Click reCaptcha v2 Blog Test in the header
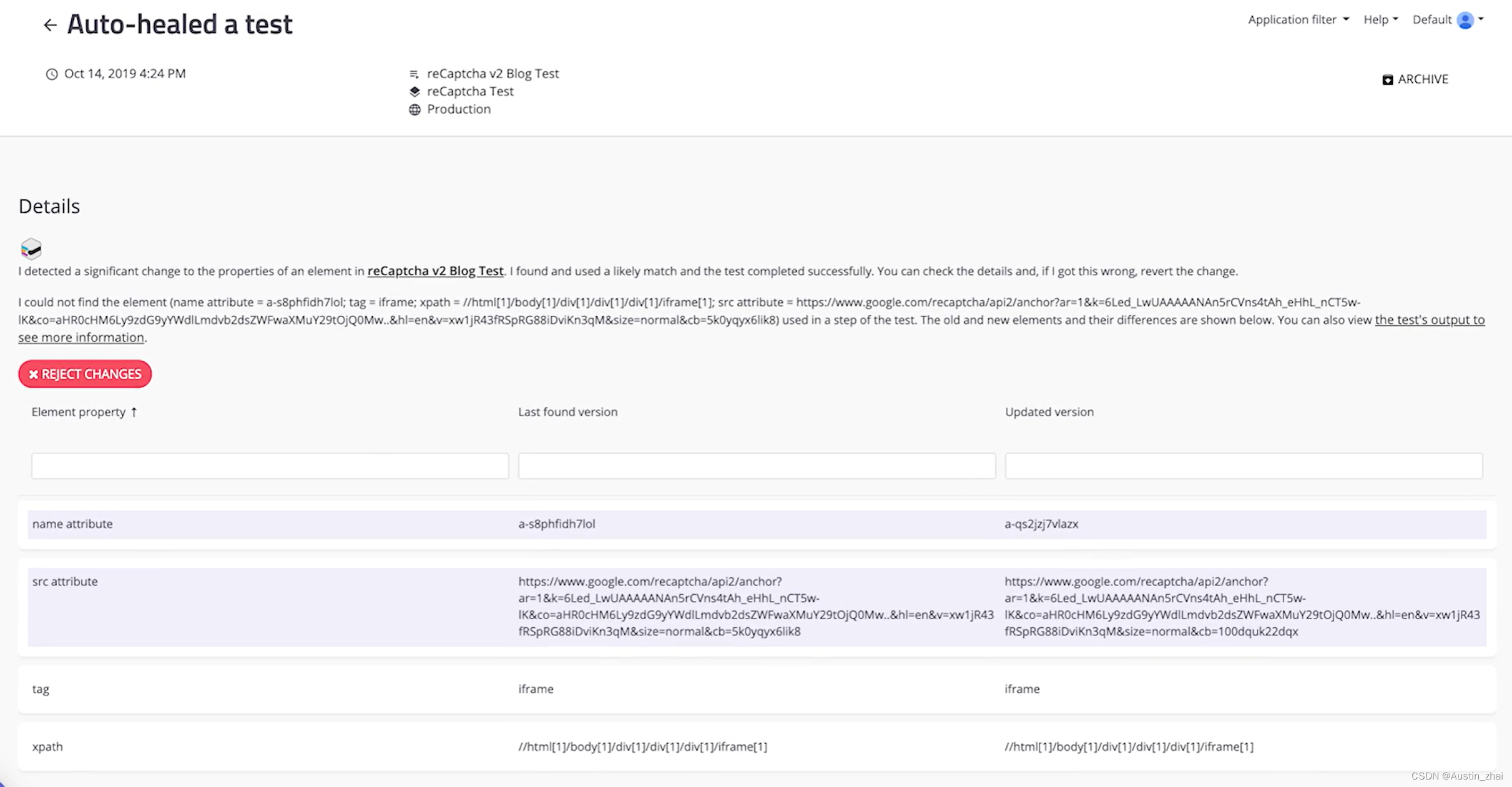This screenshot has height=787, width=1512. coord(493,74)
